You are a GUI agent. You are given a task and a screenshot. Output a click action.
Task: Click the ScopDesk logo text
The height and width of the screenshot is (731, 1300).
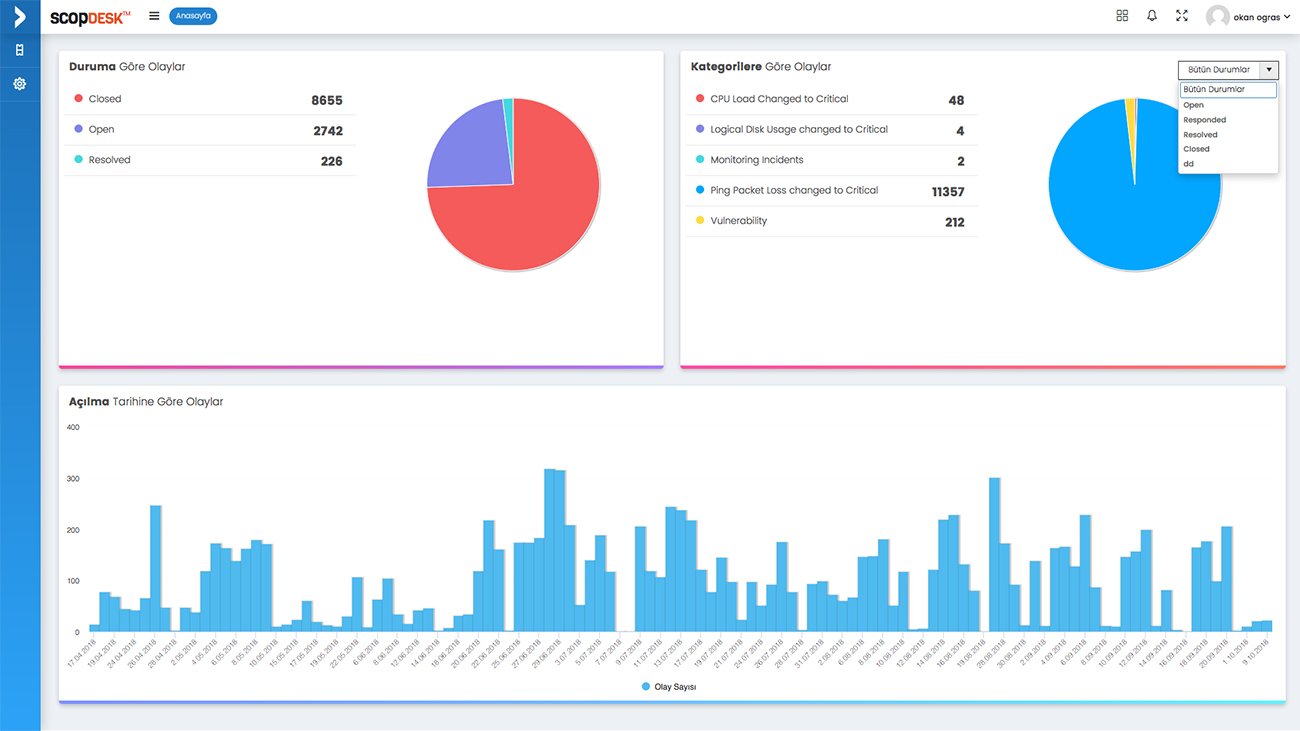(90, 17)
